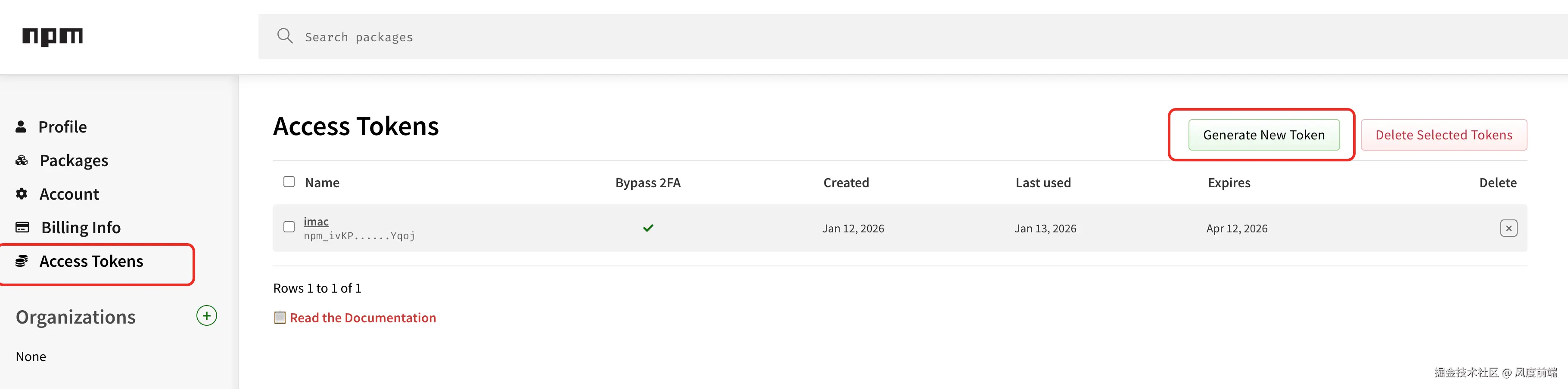Viewport: 1568px width, 389px height.
Task: Open Billing Info in sidebar
Action: (81, 227)
